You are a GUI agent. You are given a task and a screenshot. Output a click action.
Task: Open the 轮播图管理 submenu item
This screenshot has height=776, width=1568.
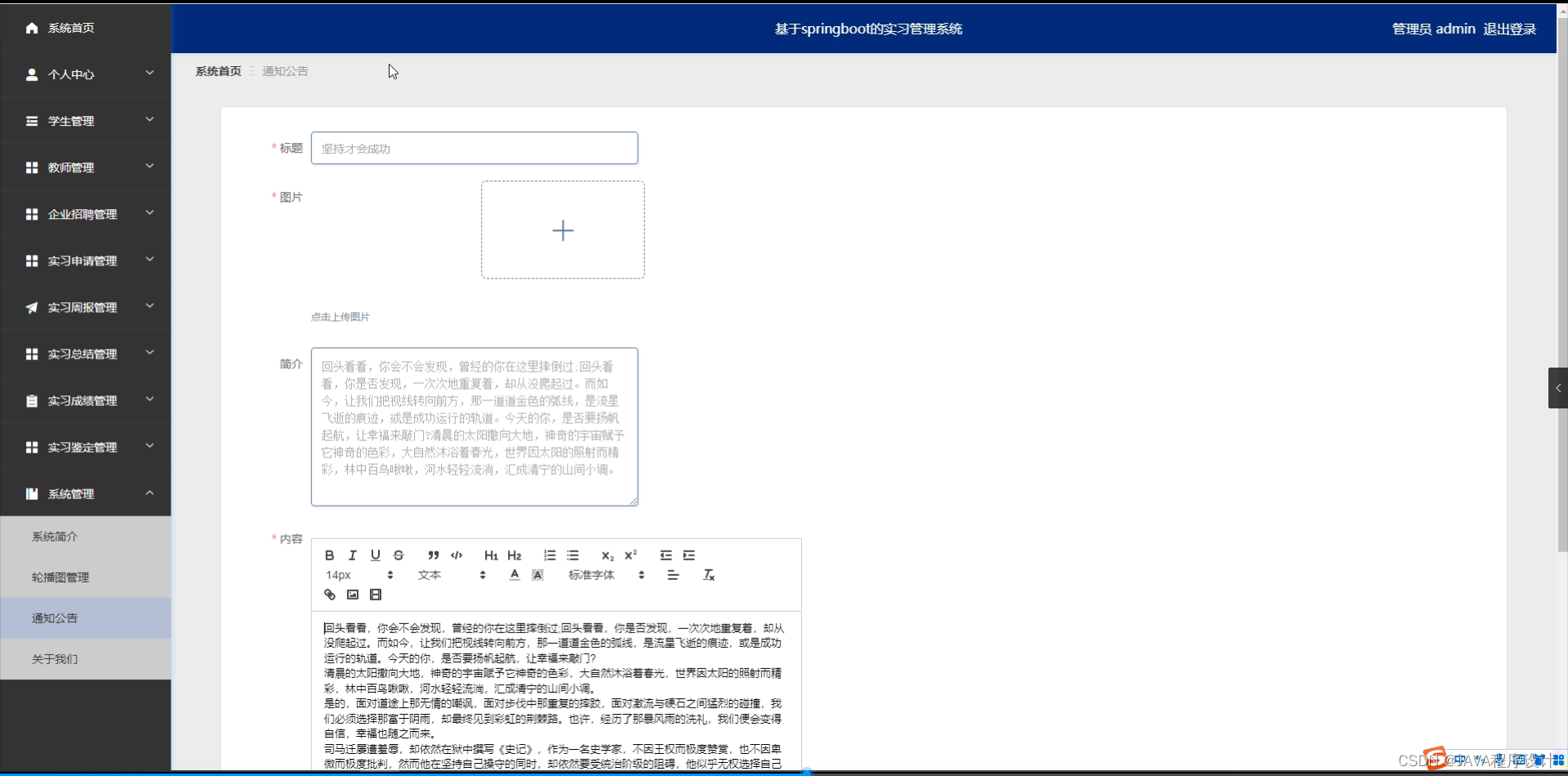(86, 578)
